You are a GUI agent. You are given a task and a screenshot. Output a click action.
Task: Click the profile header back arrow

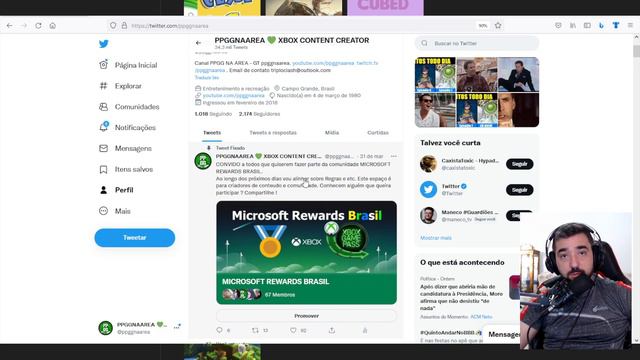tap(199, 43)
